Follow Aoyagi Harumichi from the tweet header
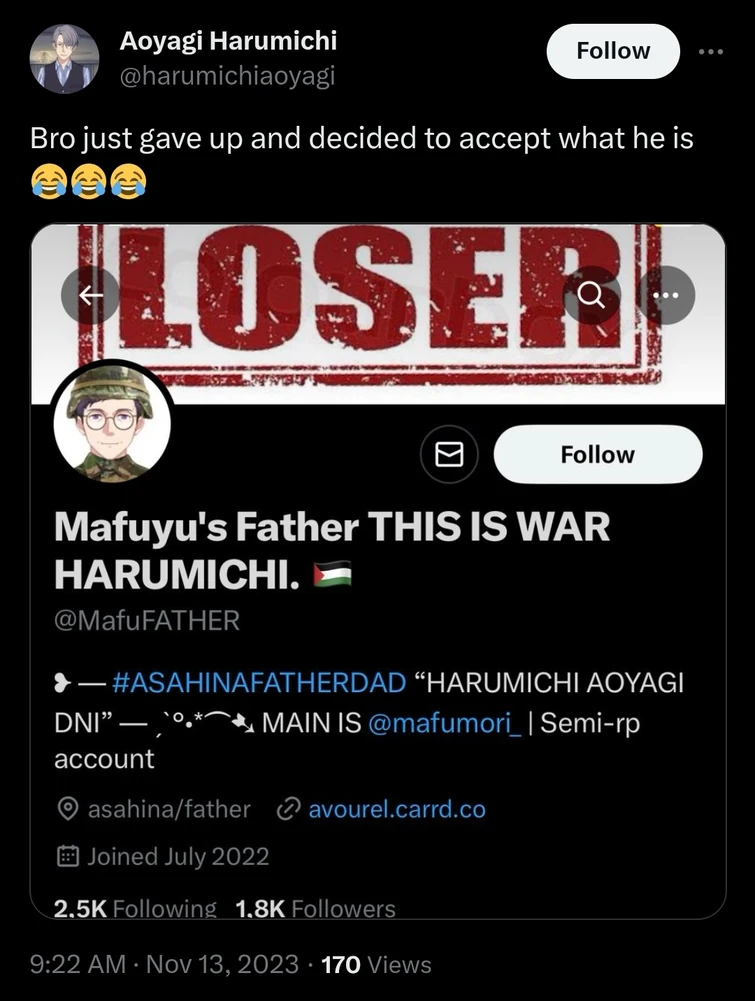Viewport: 755px width, 1001px height. click(x=613, y=51)
